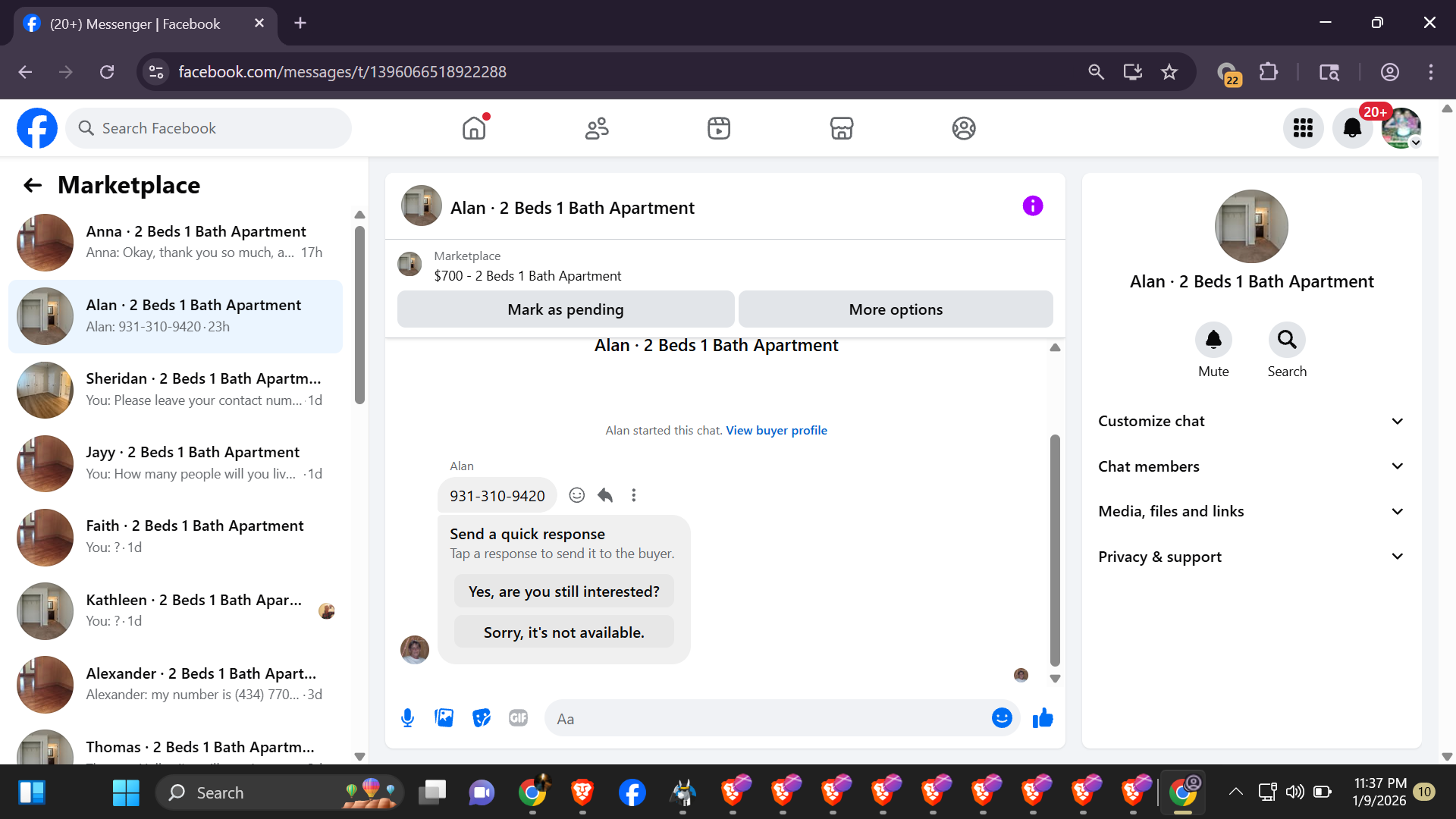Send a thumbs-up like
Image resolution: width=1456 pixels, height=819 pixels.
click(x=1043, y=718)
